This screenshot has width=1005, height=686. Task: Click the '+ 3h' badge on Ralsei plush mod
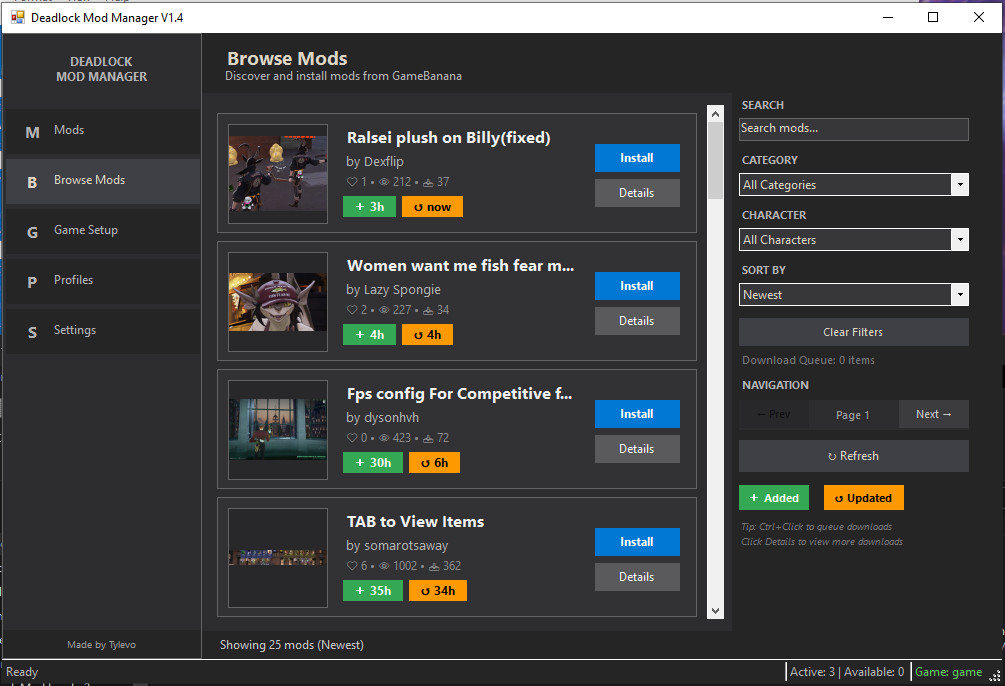click(x=369, y=206)
